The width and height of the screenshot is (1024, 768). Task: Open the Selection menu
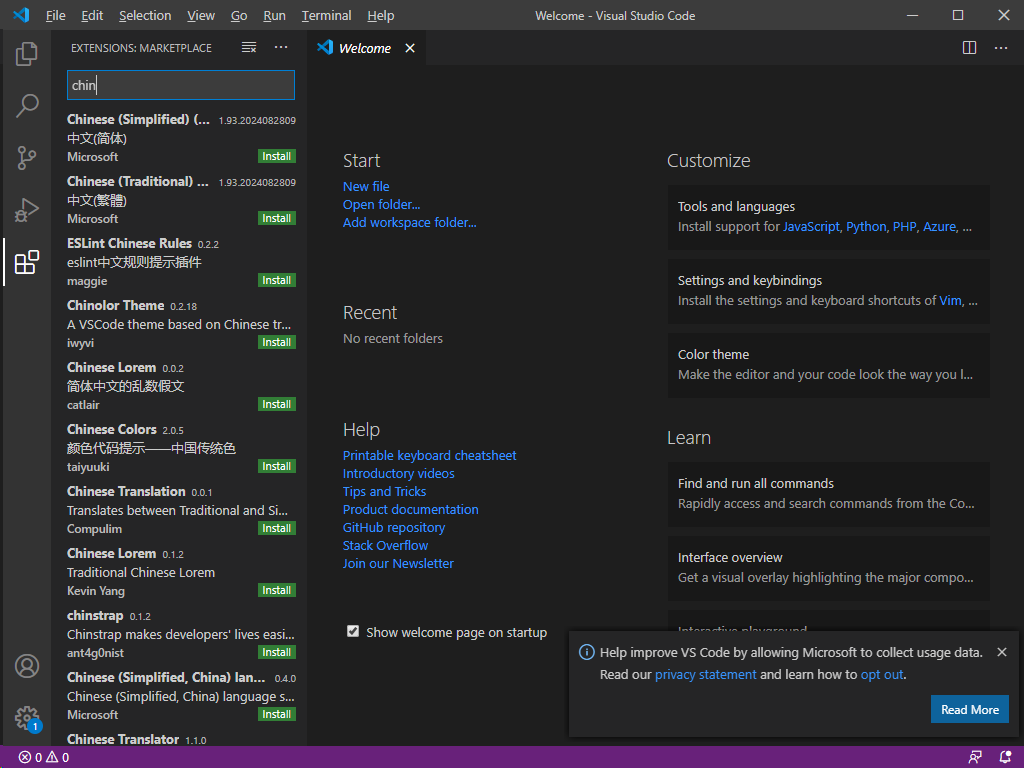point(145,15)
